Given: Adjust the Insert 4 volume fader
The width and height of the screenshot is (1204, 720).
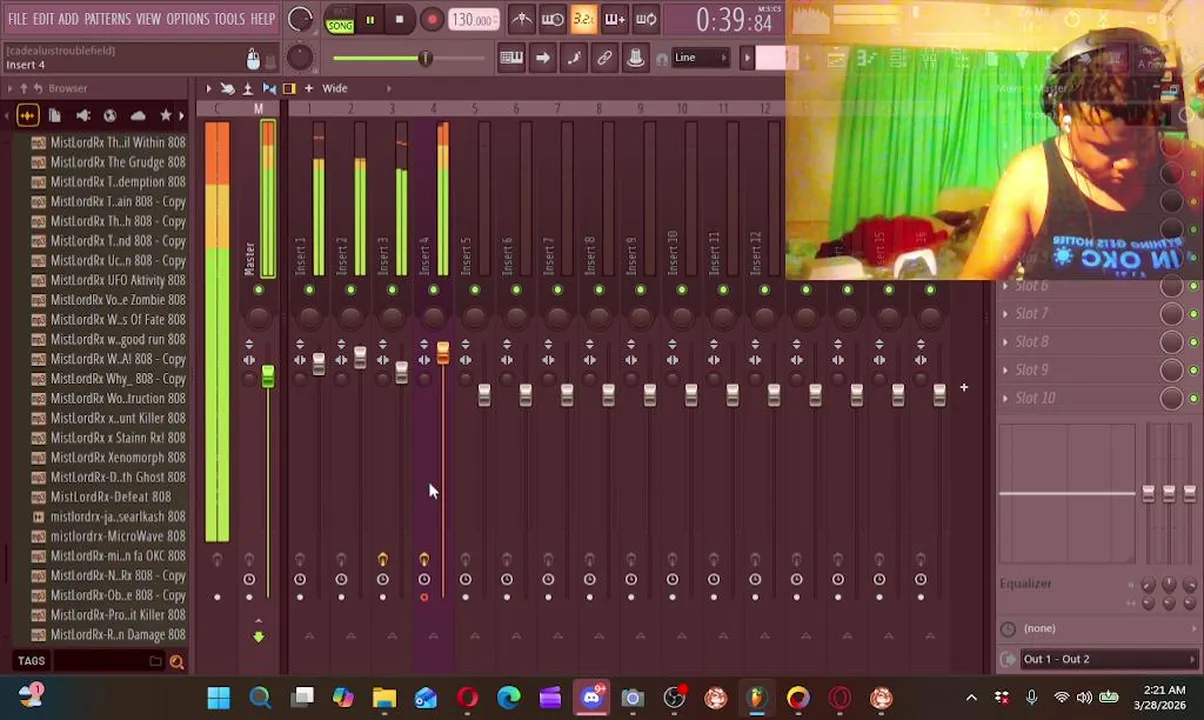Looking at the screenshot, I should pos(442,353).
